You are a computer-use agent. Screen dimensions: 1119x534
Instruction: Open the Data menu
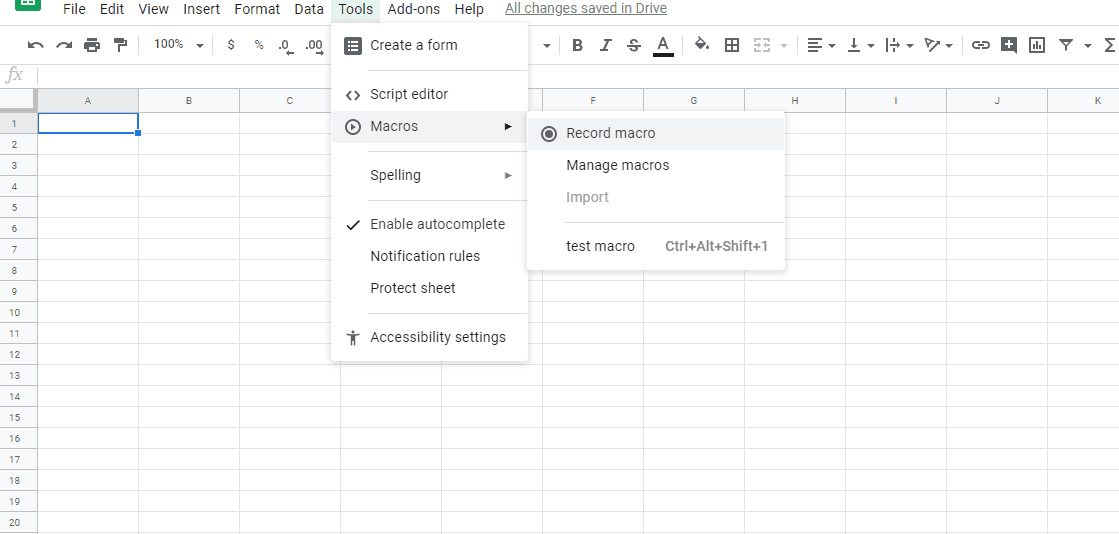pyautogui.click(x=308, y=9)
